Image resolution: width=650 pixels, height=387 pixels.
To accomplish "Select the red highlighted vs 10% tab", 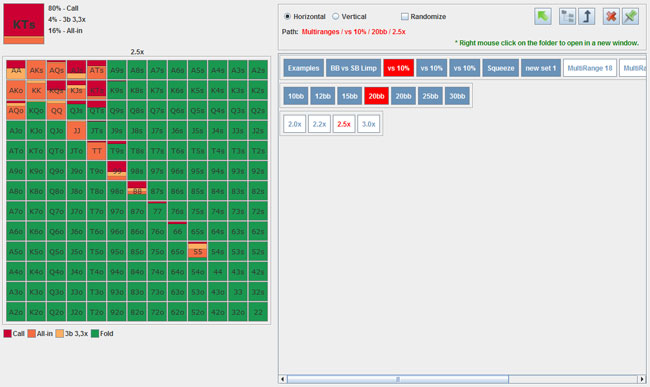I will click(x=398, y=68).
